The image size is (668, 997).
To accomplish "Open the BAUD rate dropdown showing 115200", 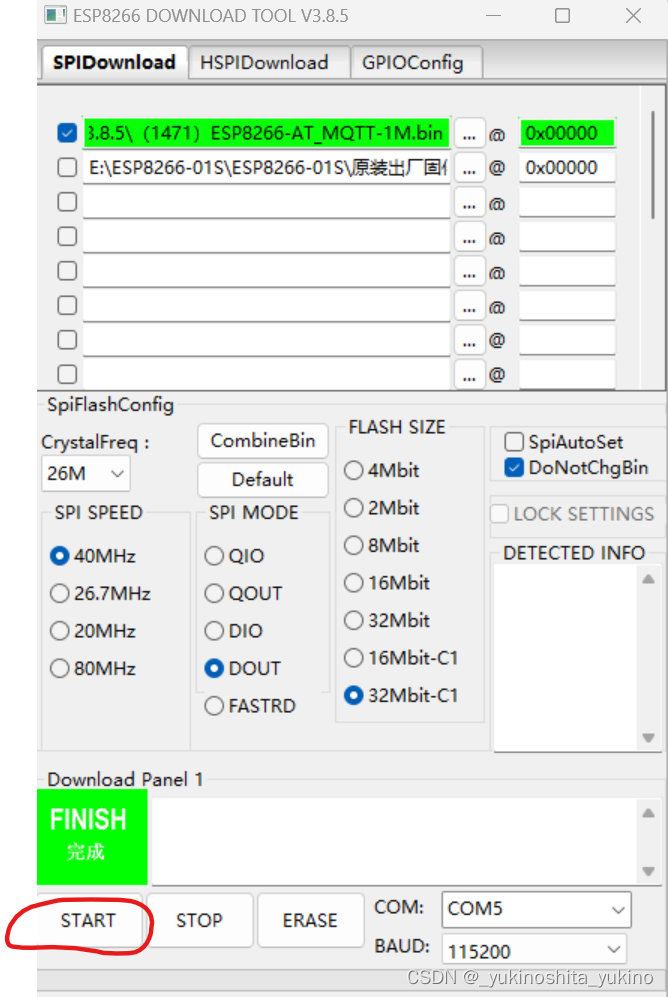I will [534, 951].
